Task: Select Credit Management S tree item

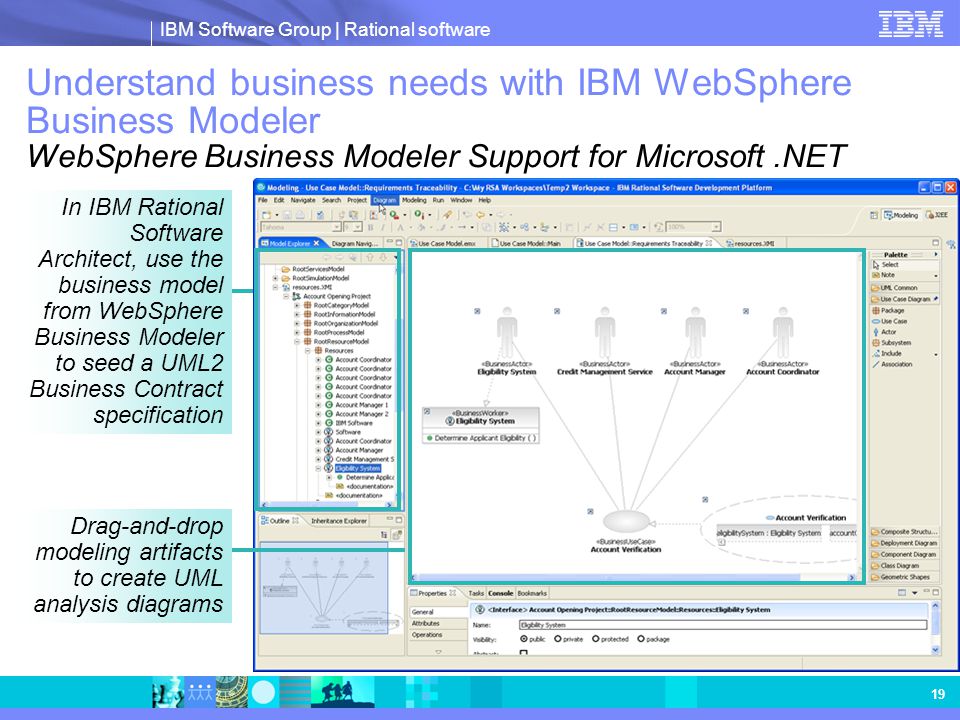Action: [x=365, y=459]
